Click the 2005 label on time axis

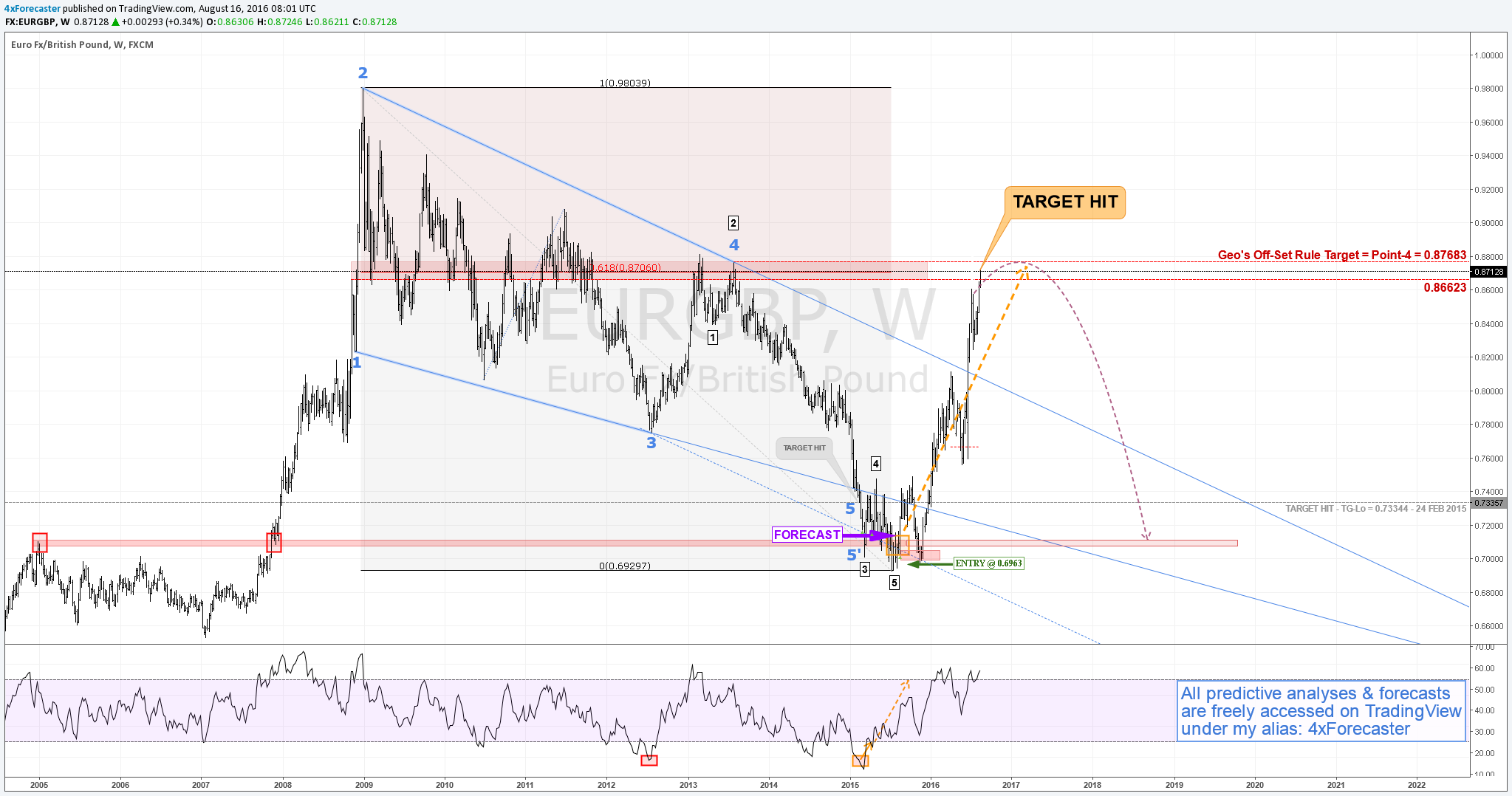(39, 785)
